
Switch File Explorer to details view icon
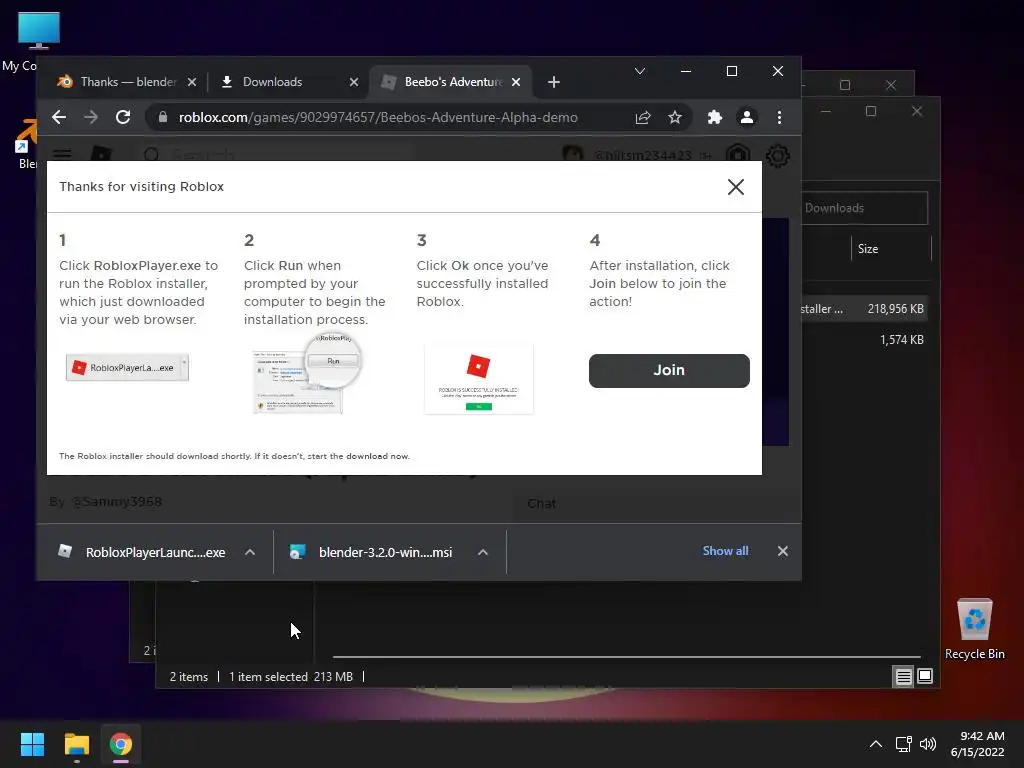click(903, 677)
